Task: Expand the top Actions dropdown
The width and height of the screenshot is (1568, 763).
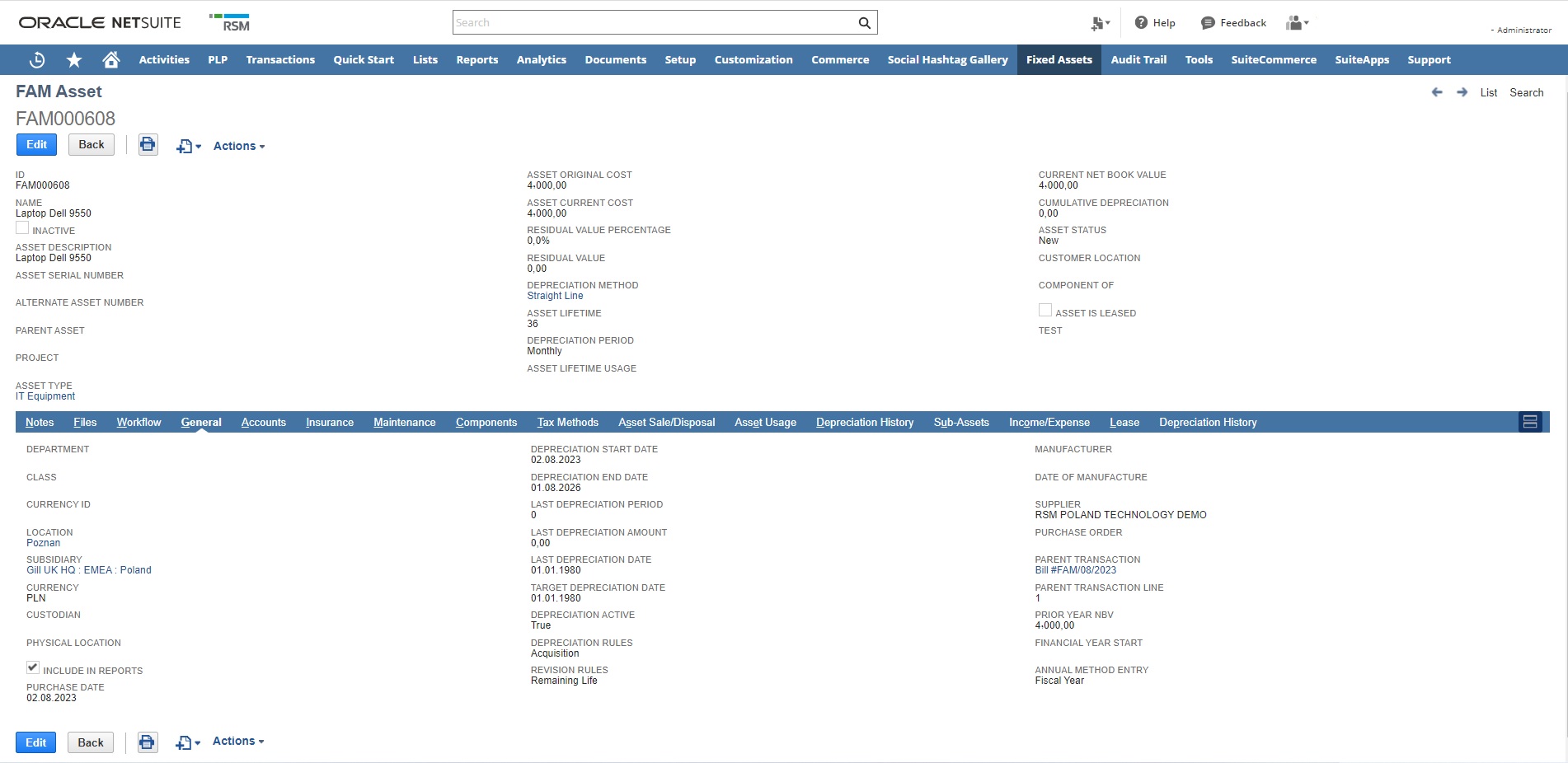Action: click(239, 146)
